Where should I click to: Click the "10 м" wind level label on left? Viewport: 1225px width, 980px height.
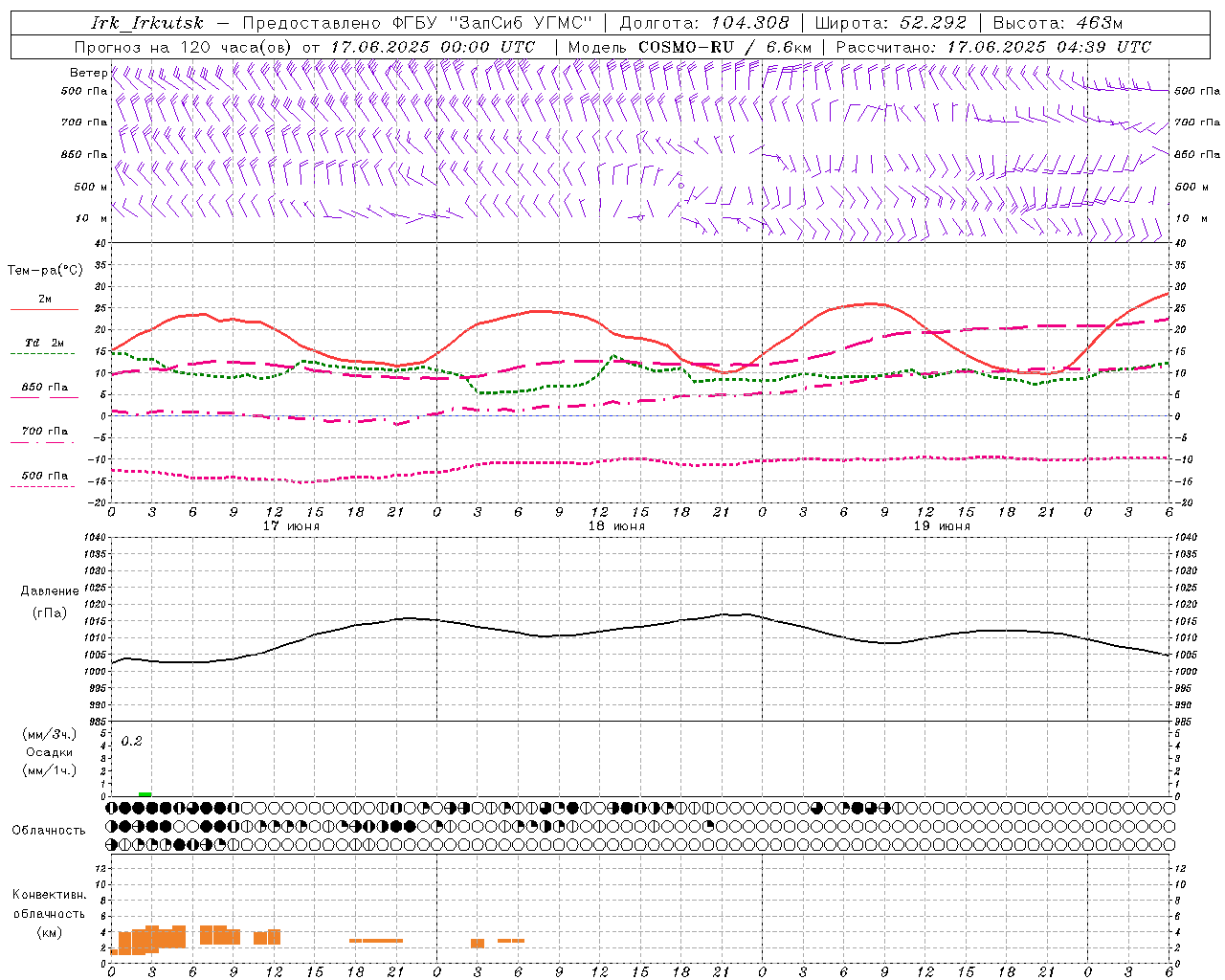pyautogui.click(x=91, y=218)
